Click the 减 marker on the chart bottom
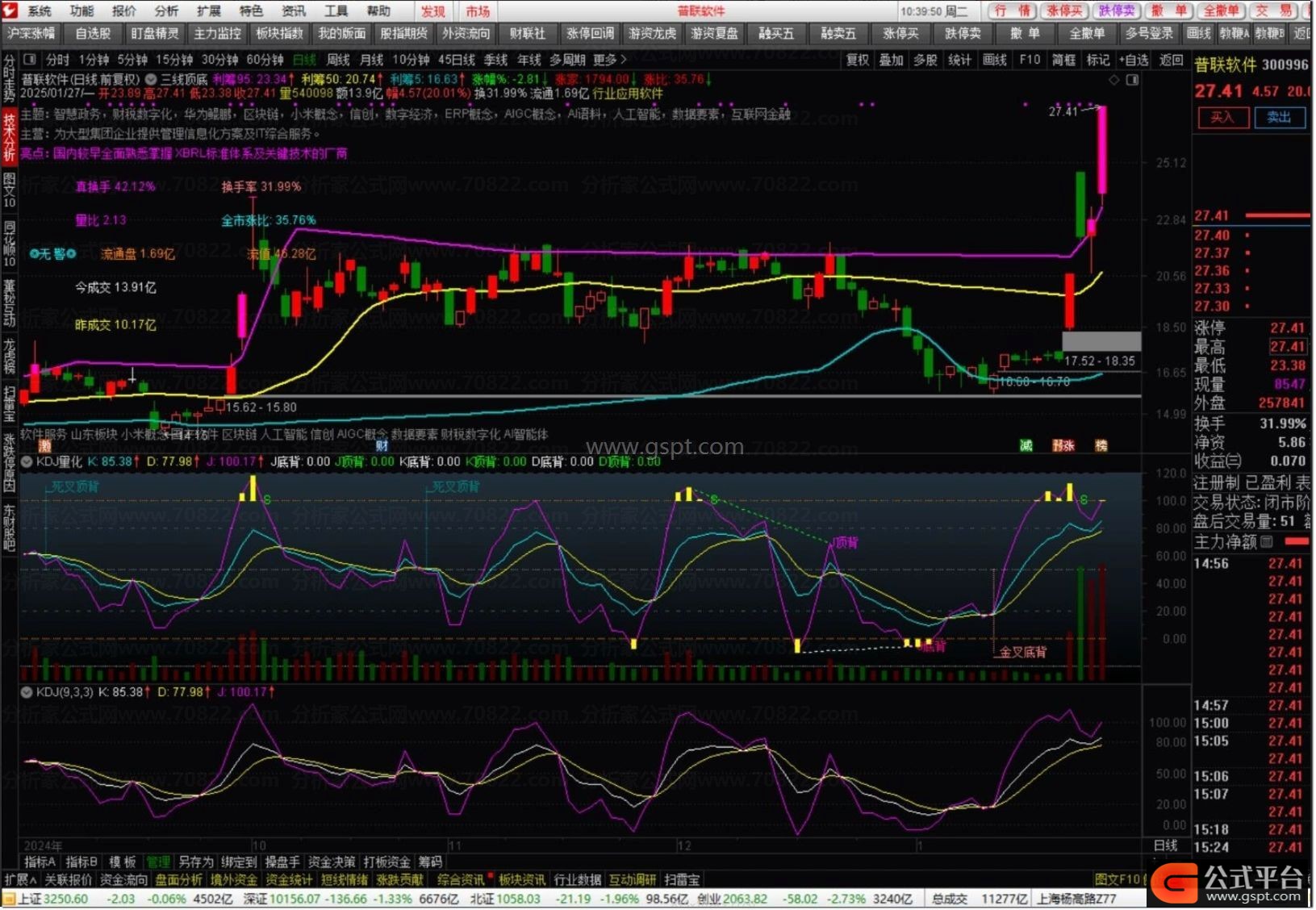The width and height of the screenshot is (1316, 910). [1026, 445]
